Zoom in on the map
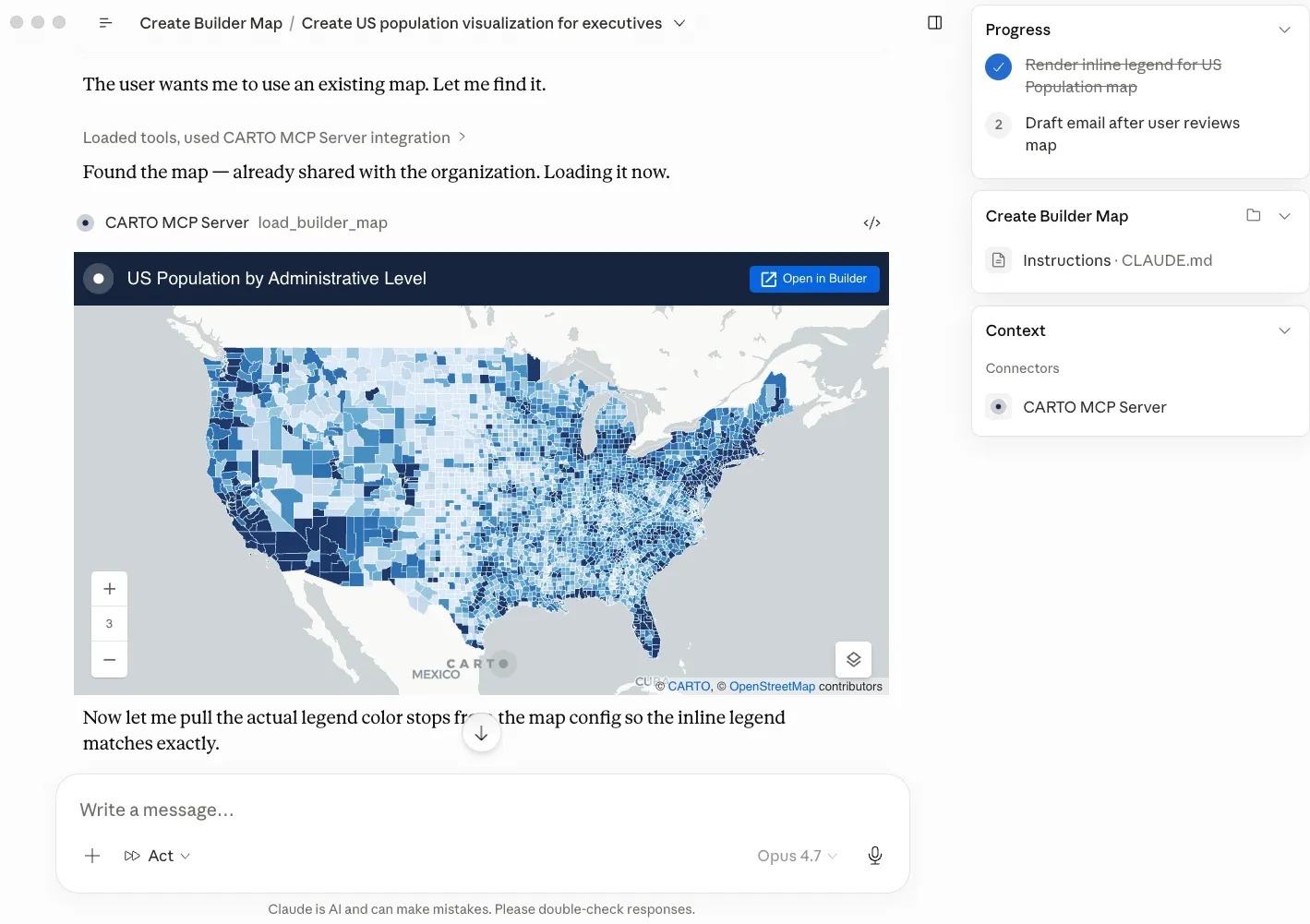The width and height of the screenshot is (1310, 924). tap(109, 589)
